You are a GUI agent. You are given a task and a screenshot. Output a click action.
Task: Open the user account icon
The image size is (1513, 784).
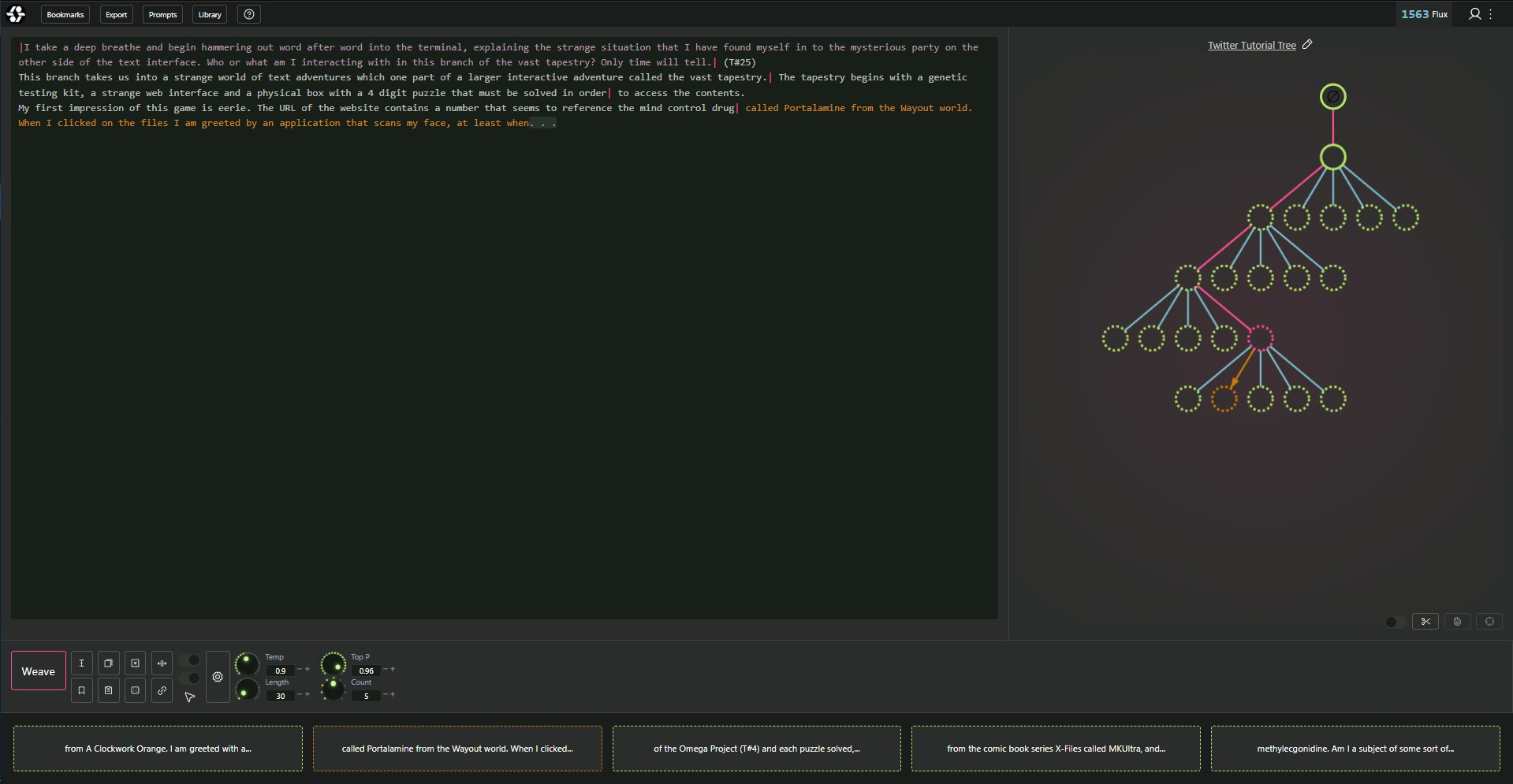click(1474, 14)
